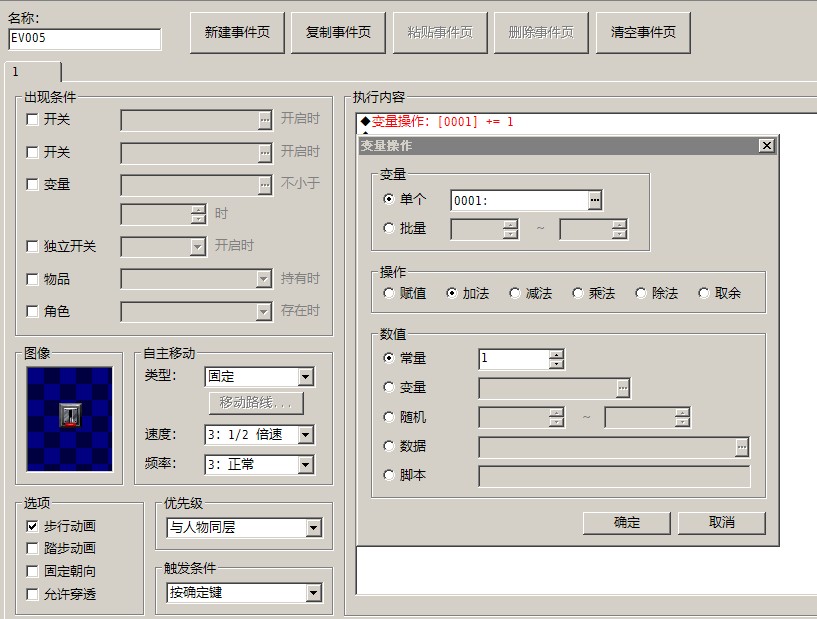Viewport: 817px width, 619px height.
Task: Enable the 独立开关 condition checkbox
Action: tap(32, 246)
